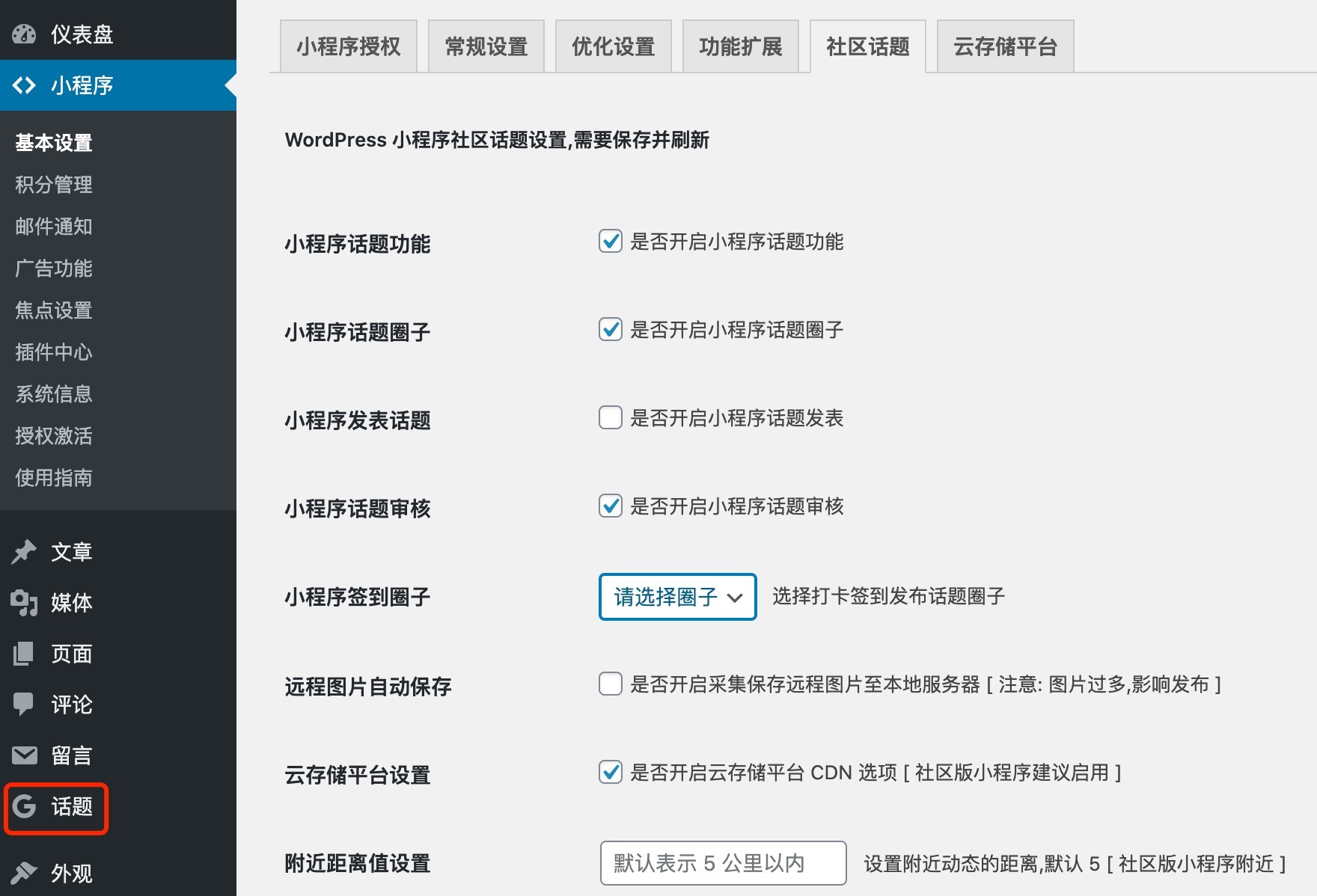
Task: Click the 云存储平台设置 setting label
Action: (358, 775)
